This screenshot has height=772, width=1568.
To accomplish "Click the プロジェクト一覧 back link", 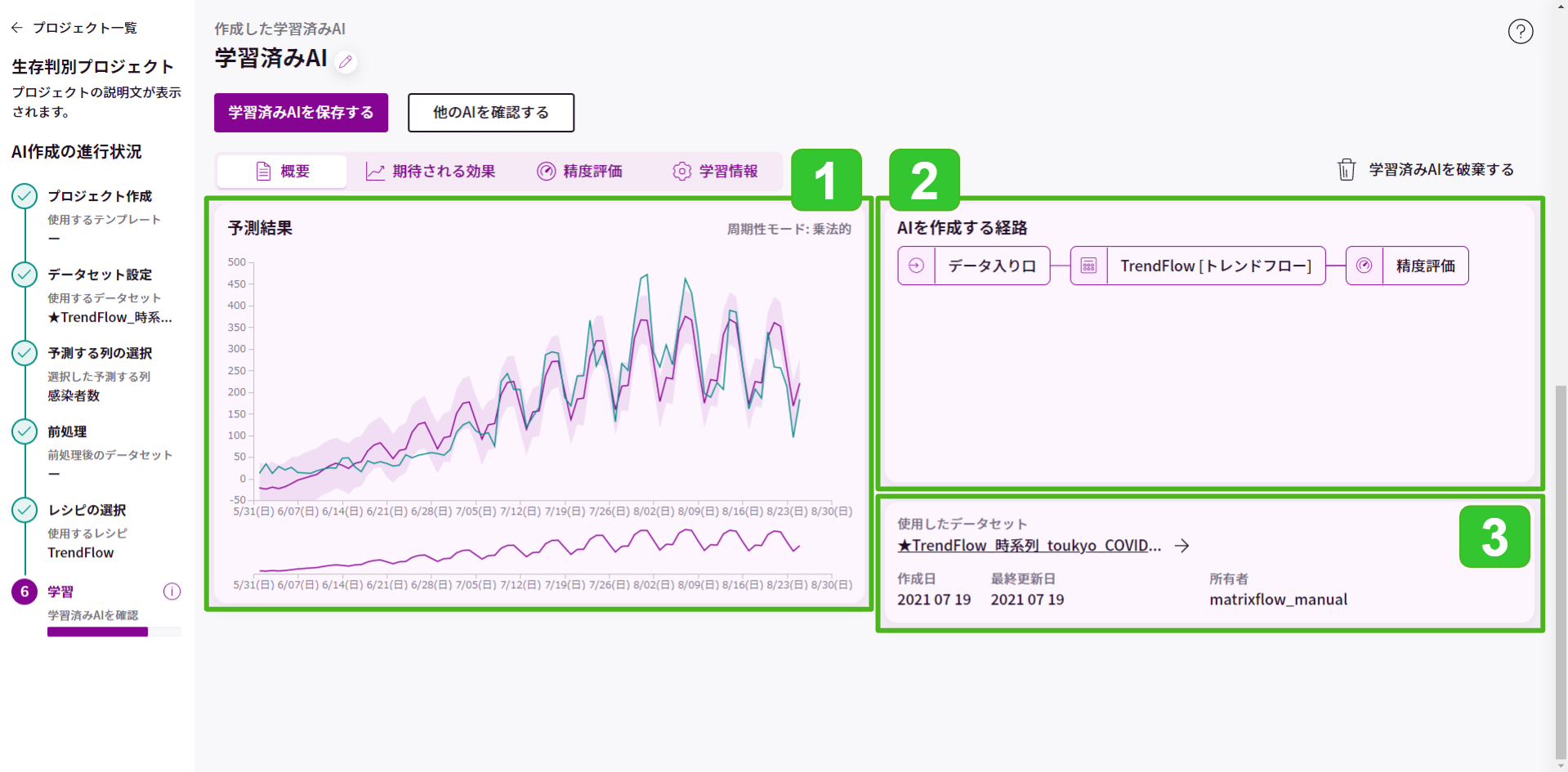I will click(x=85, y=28).
